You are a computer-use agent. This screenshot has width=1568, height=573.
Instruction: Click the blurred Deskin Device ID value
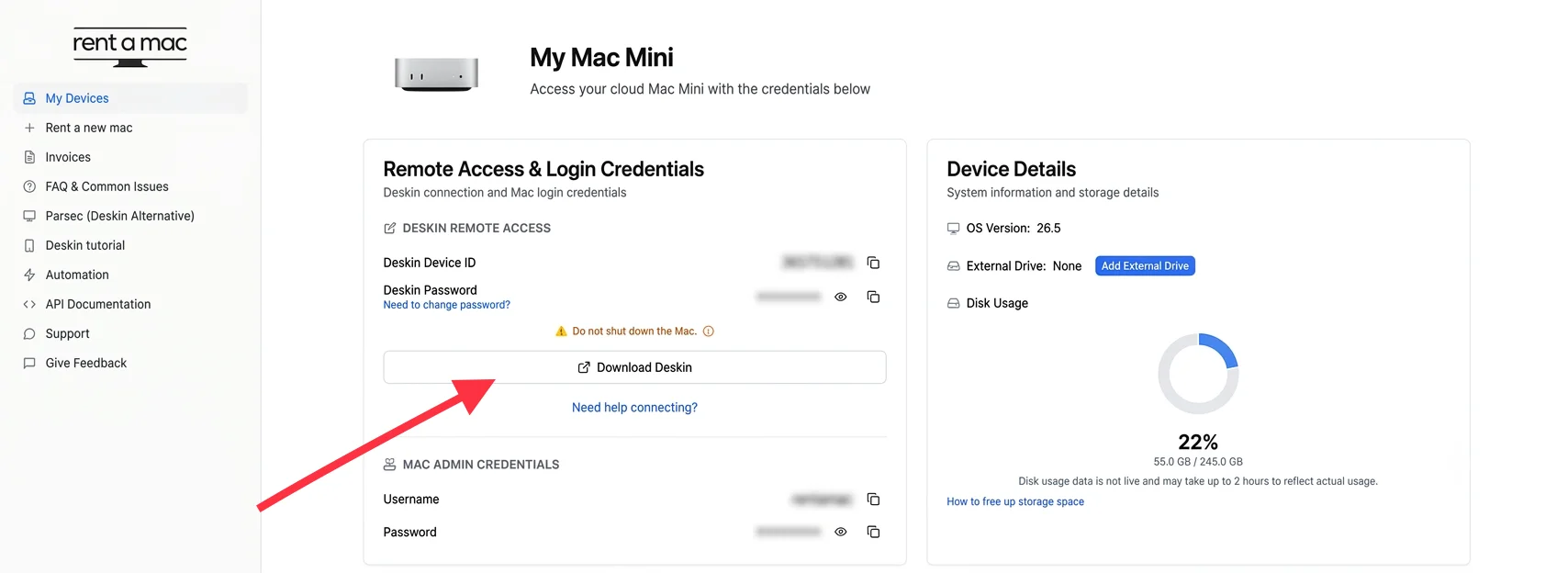tap(818, 263)
